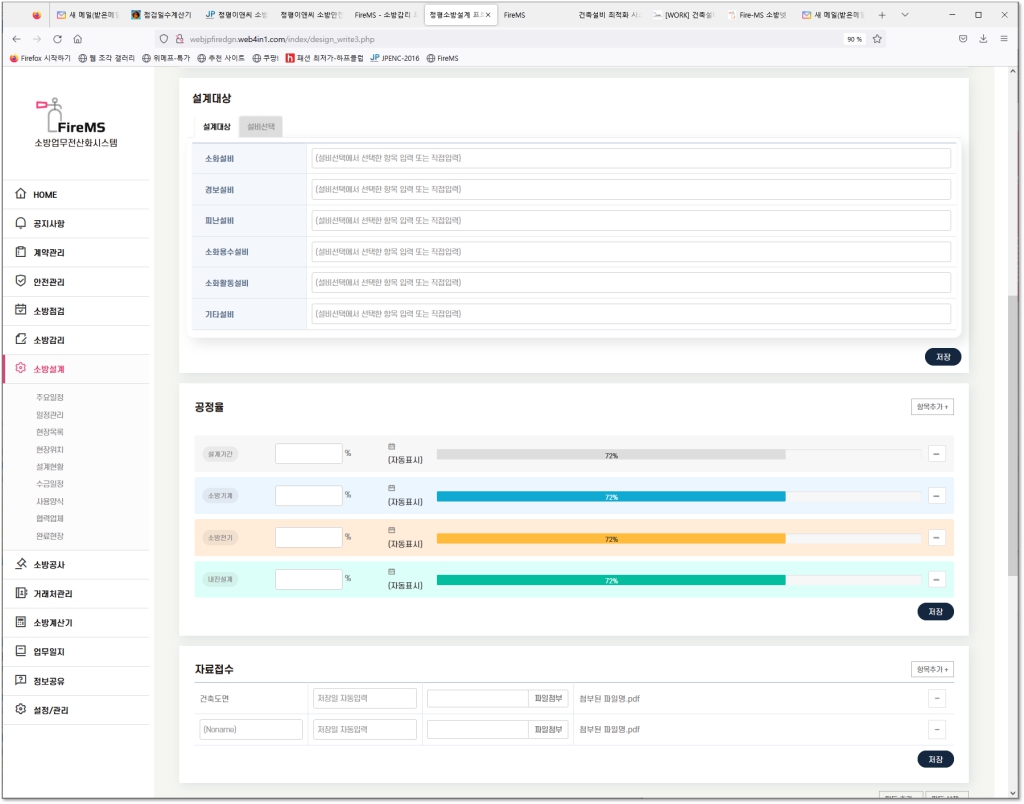
Task: Open the Firefox list all tabs chevron
Action: [905, 15]
